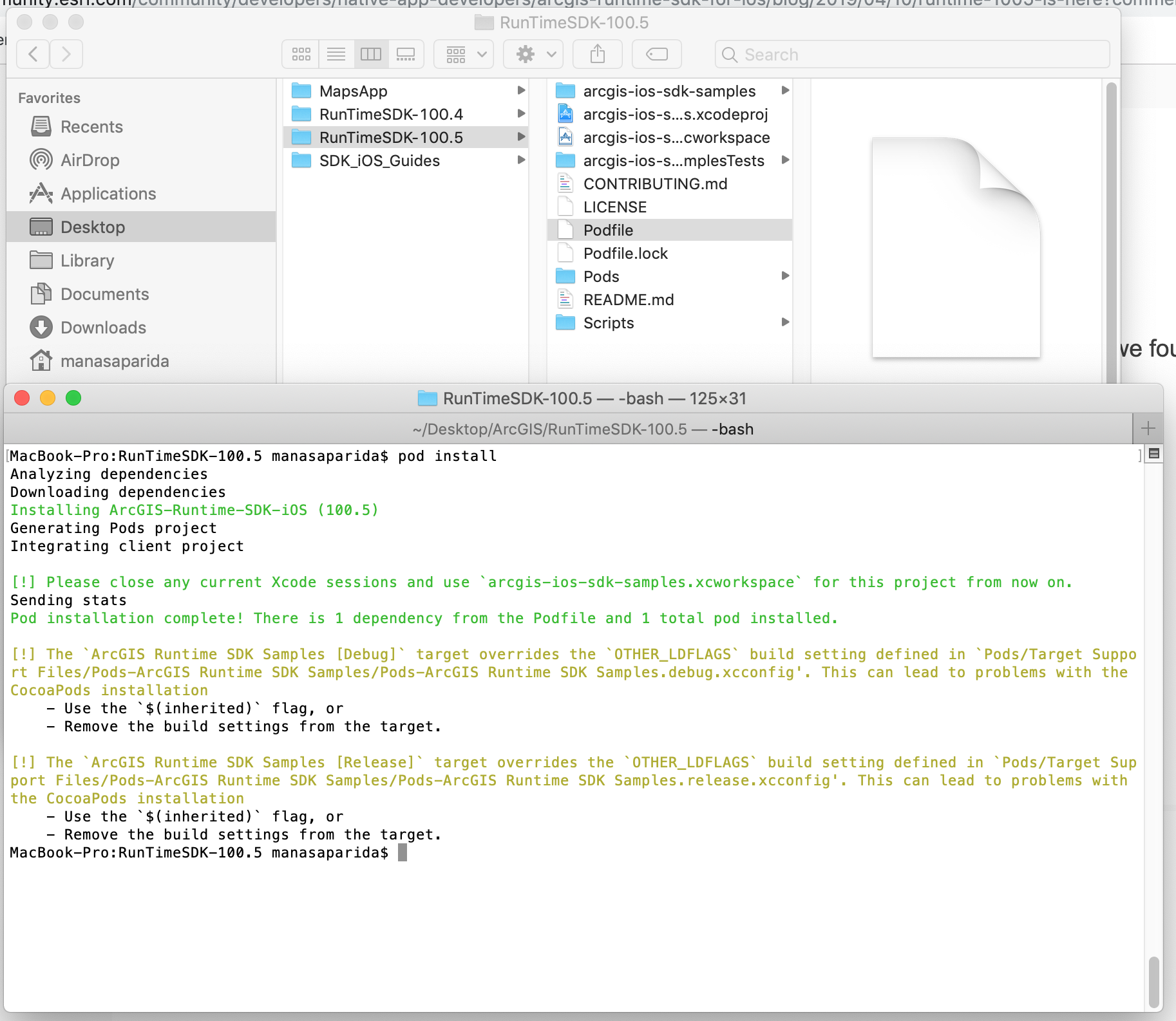Select the LICENSE file
The image size is (1176, 1021).
(x=670, y=207)
